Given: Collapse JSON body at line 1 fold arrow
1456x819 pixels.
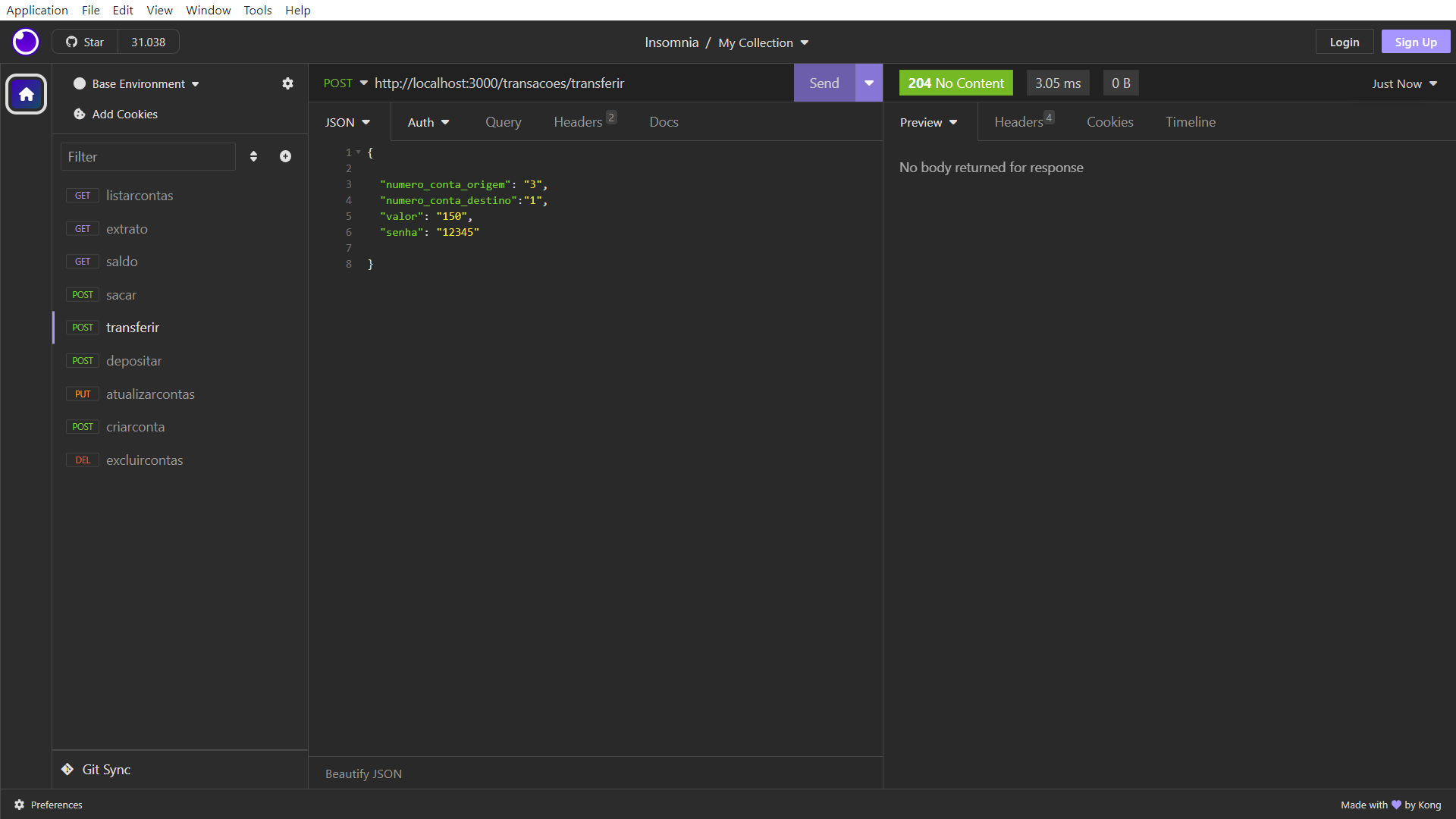Looking at the screenshot, I should [x=359, y=152].
